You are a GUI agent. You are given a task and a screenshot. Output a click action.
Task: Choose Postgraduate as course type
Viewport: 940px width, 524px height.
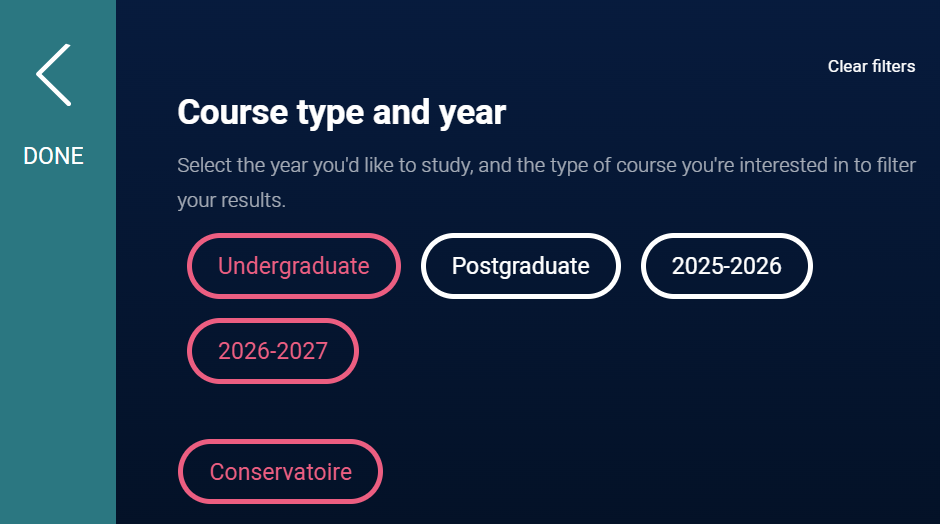pyautogui.click(x=520, y=266)
